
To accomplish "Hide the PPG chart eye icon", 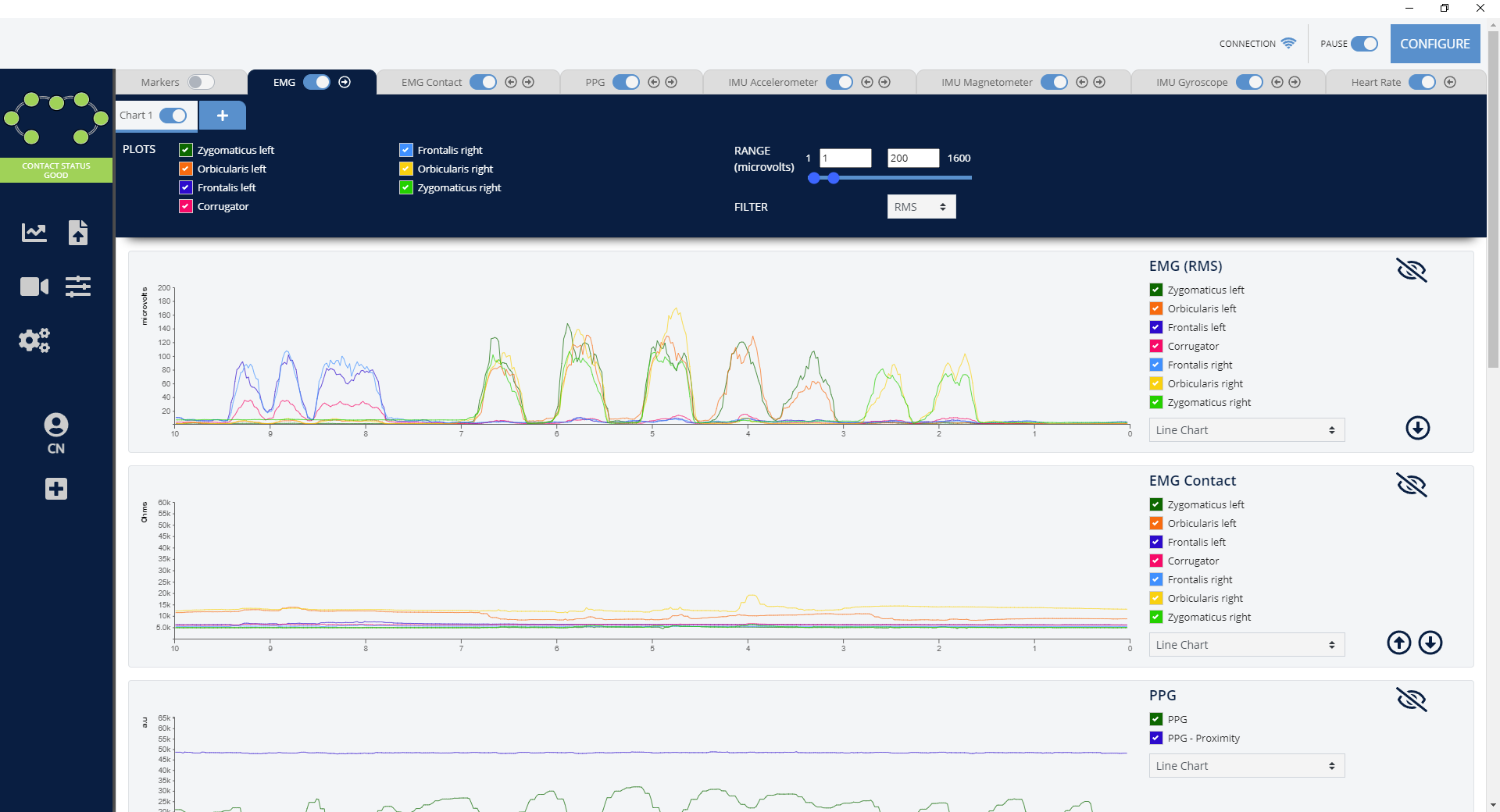I will pyautogui.click(x=1412, y=700).
